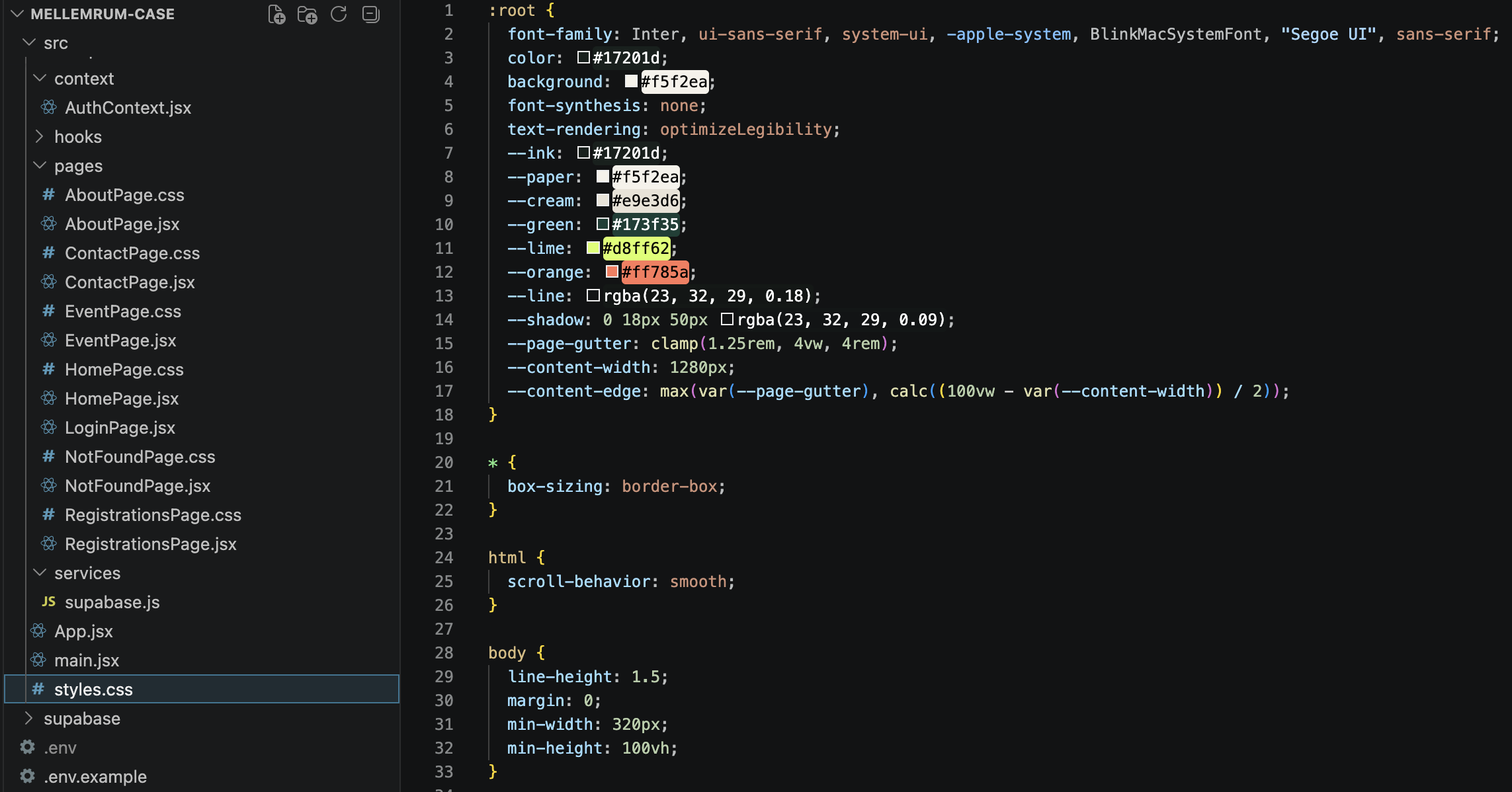Open the --lime color swatch picker
Viewport: 1512px width, 792px height.
(x=593, y=248)
